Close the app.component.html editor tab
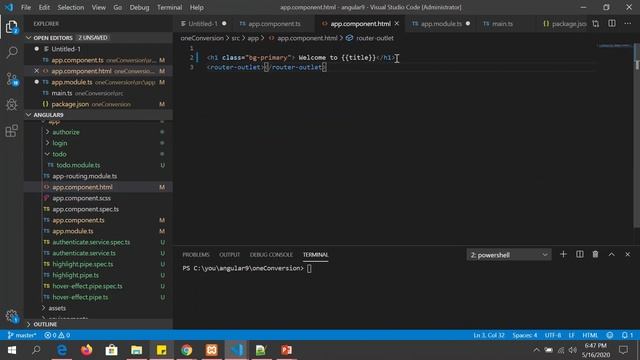The height and width of the screenshot is (360, 640). [397, 24]
